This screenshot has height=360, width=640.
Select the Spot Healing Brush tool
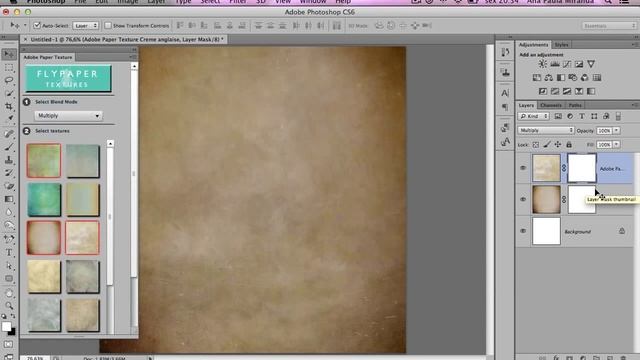tap(9, 133)
